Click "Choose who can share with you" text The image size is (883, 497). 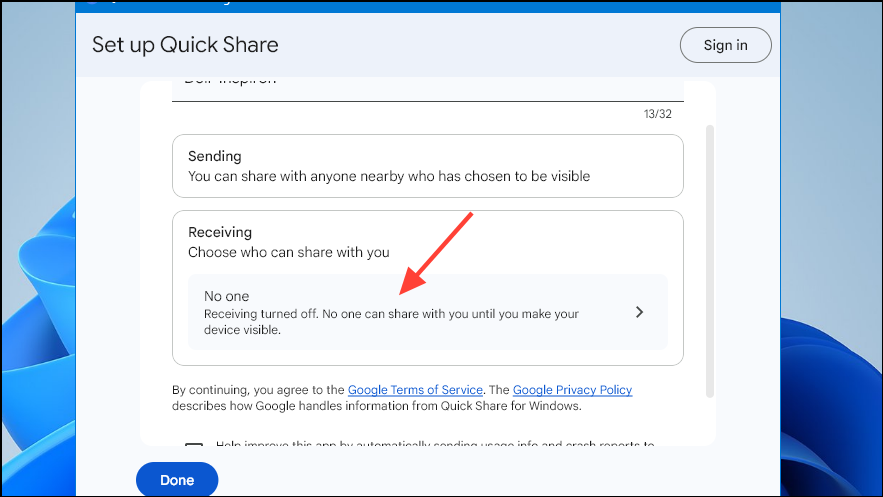point(289,252)
